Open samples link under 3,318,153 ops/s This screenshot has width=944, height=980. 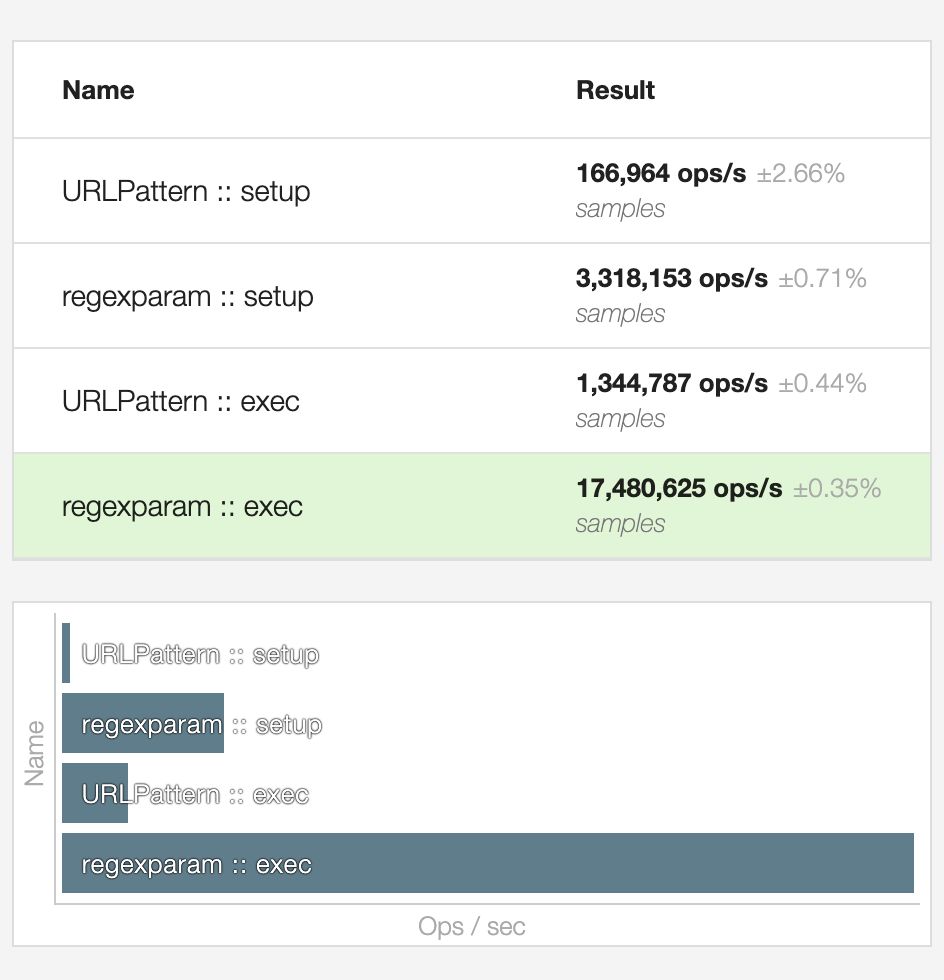click(620, 314)
